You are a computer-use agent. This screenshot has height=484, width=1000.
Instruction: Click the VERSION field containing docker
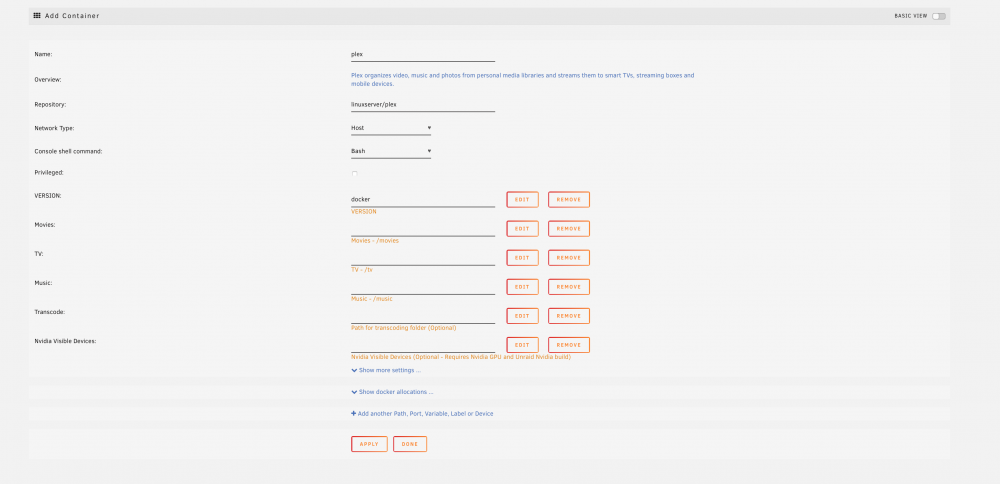point(423,200)
